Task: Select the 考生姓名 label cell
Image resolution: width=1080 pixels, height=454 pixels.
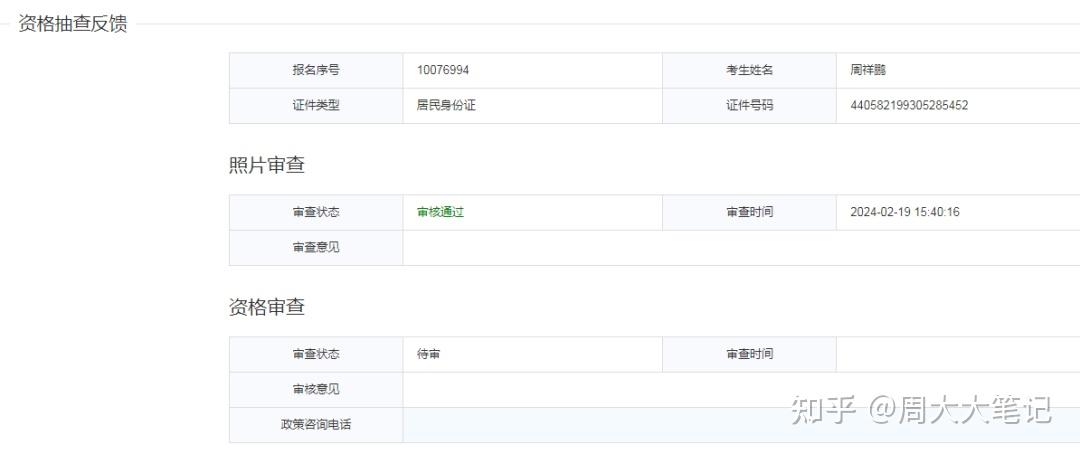Action: (x=749, y=70)
